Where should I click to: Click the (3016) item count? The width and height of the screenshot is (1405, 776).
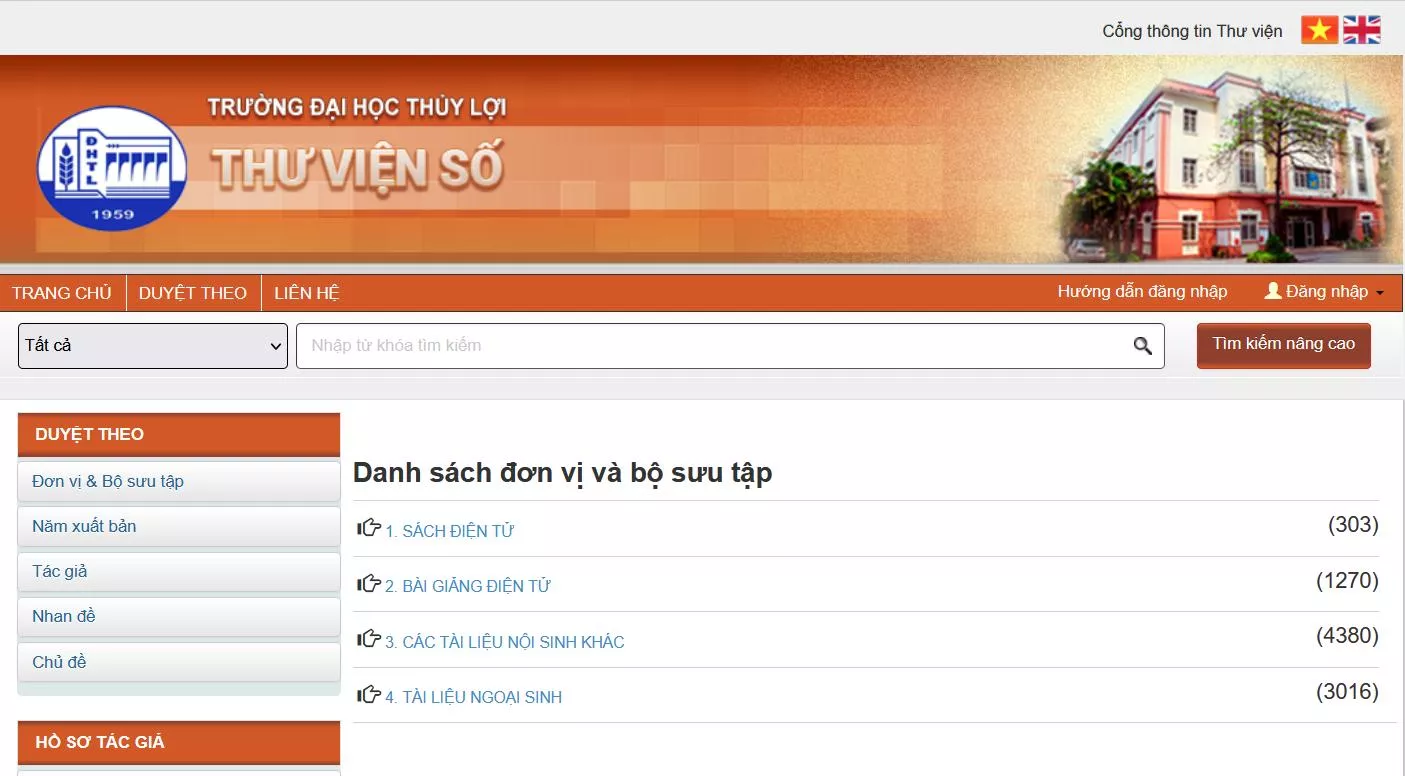(1347, 691)
